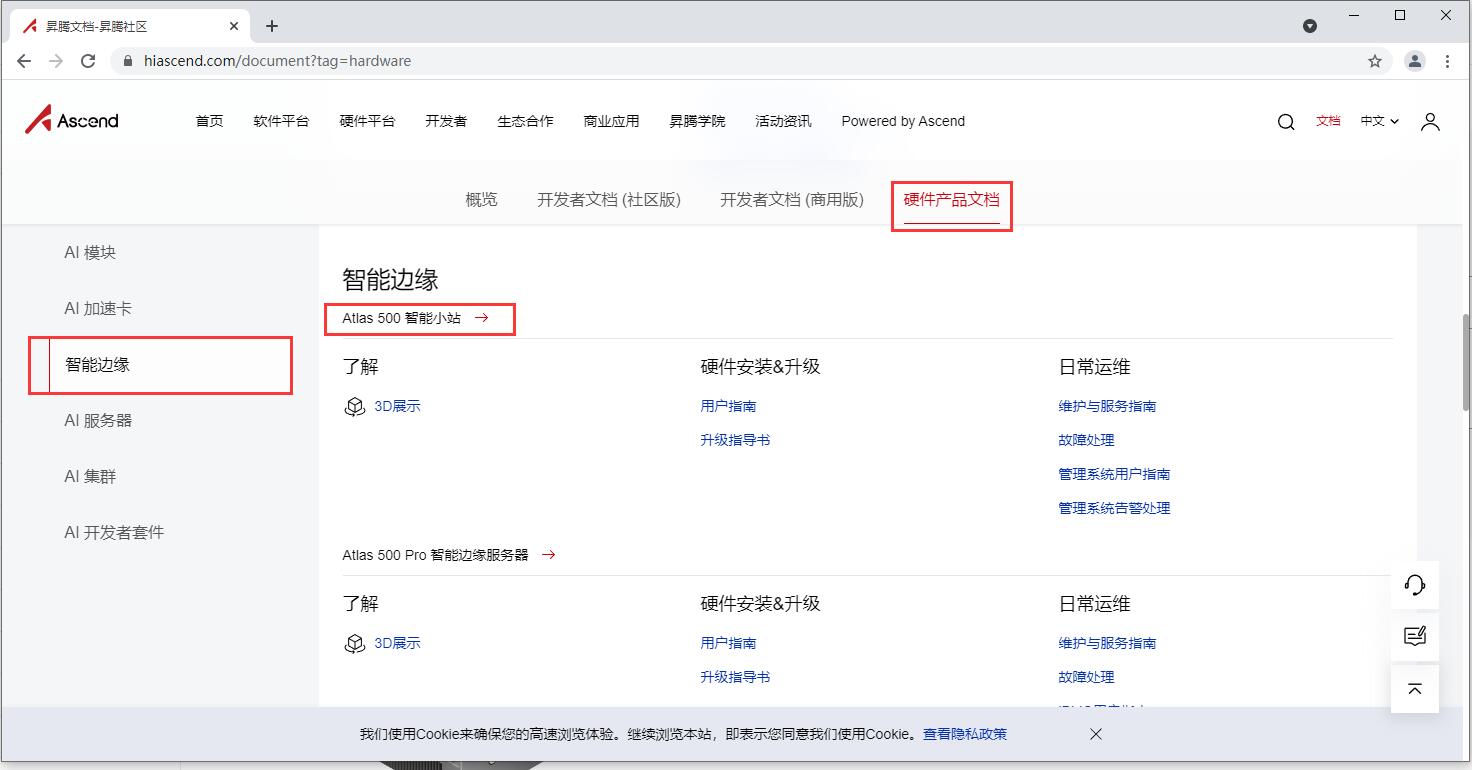Click the browser forward arrow

point(56,61)
